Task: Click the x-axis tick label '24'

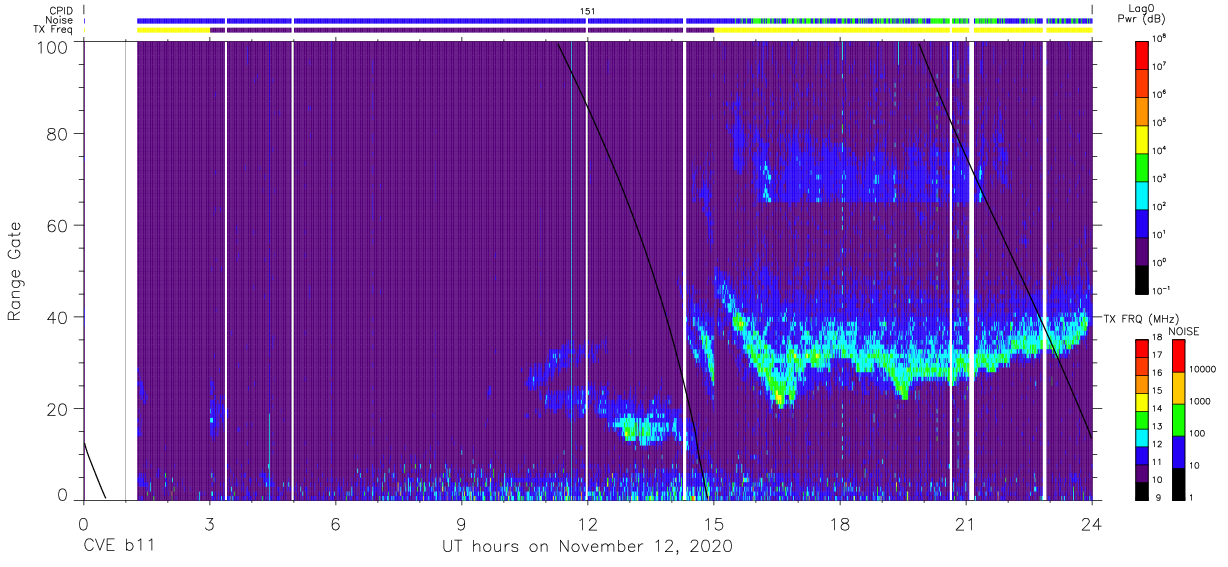Action: click(1092, 524)
